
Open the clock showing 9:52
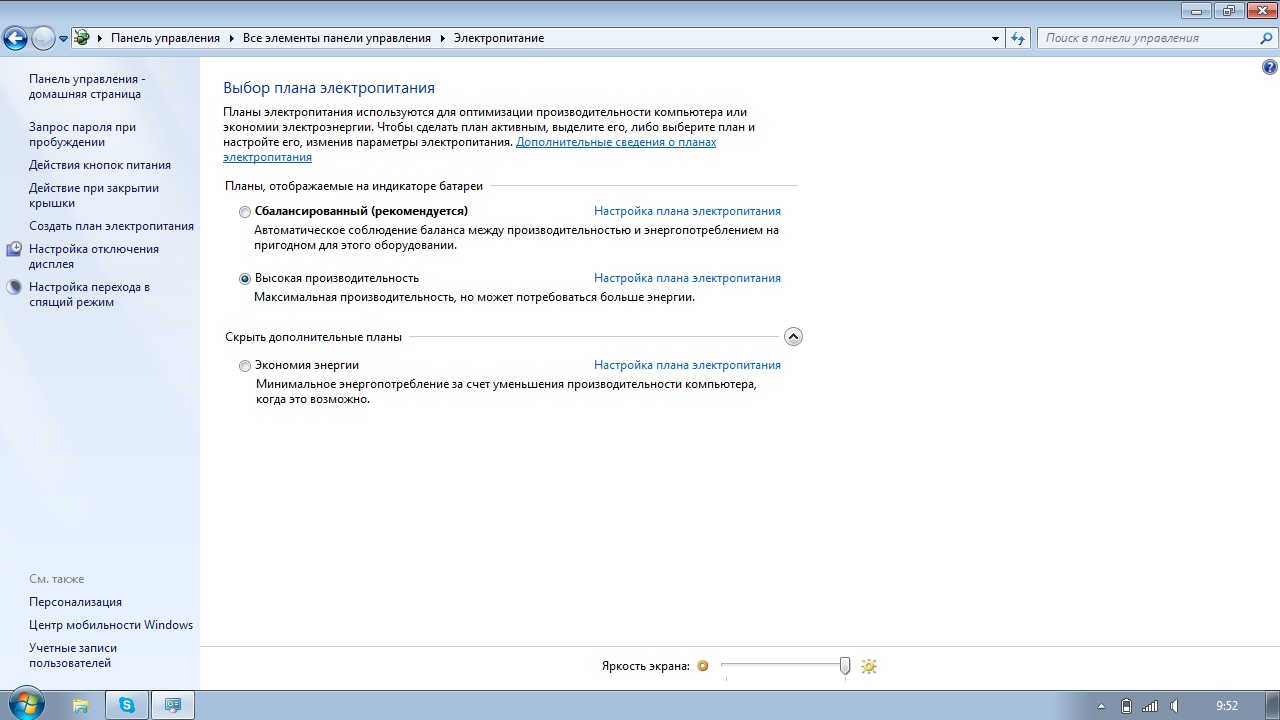(x=1227, y=706)
